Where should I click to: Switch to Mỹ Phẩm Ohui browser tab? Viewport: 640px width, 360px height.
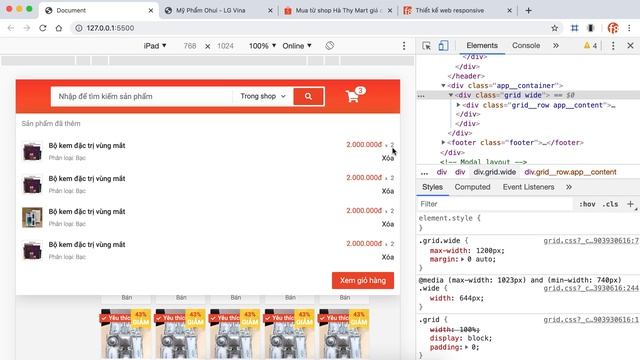click(218, 11)
